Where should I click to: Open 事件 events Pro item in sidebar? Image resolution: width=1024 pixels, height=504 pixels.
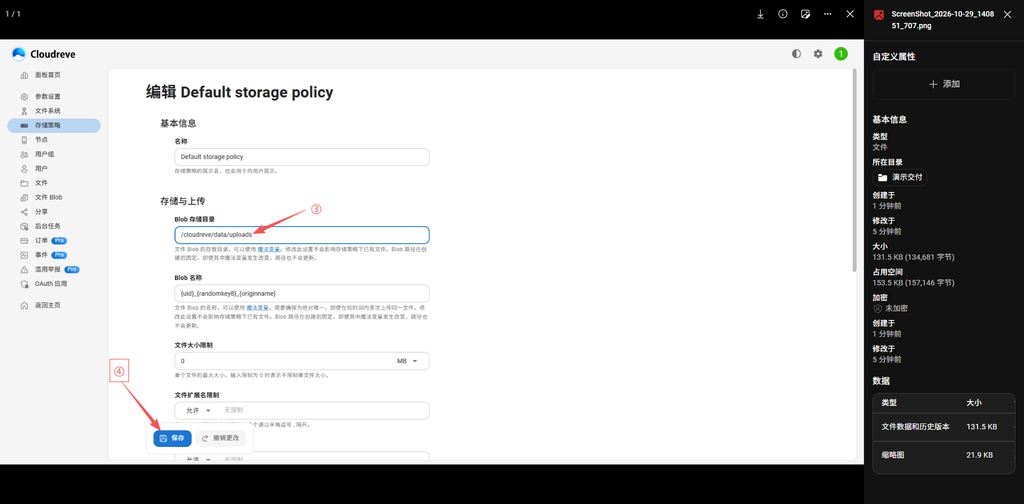(x=54, y=255)
